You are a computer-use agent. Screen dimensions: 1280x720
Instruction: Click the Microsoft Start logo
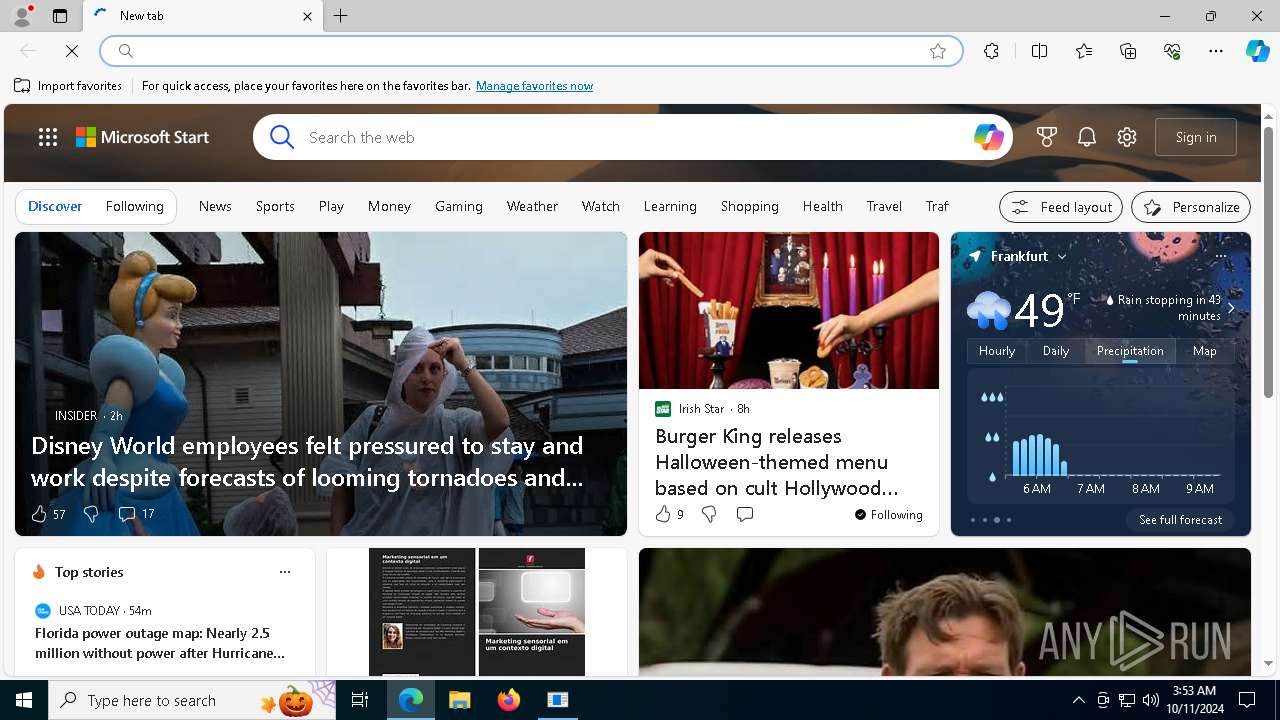(143, 137)
